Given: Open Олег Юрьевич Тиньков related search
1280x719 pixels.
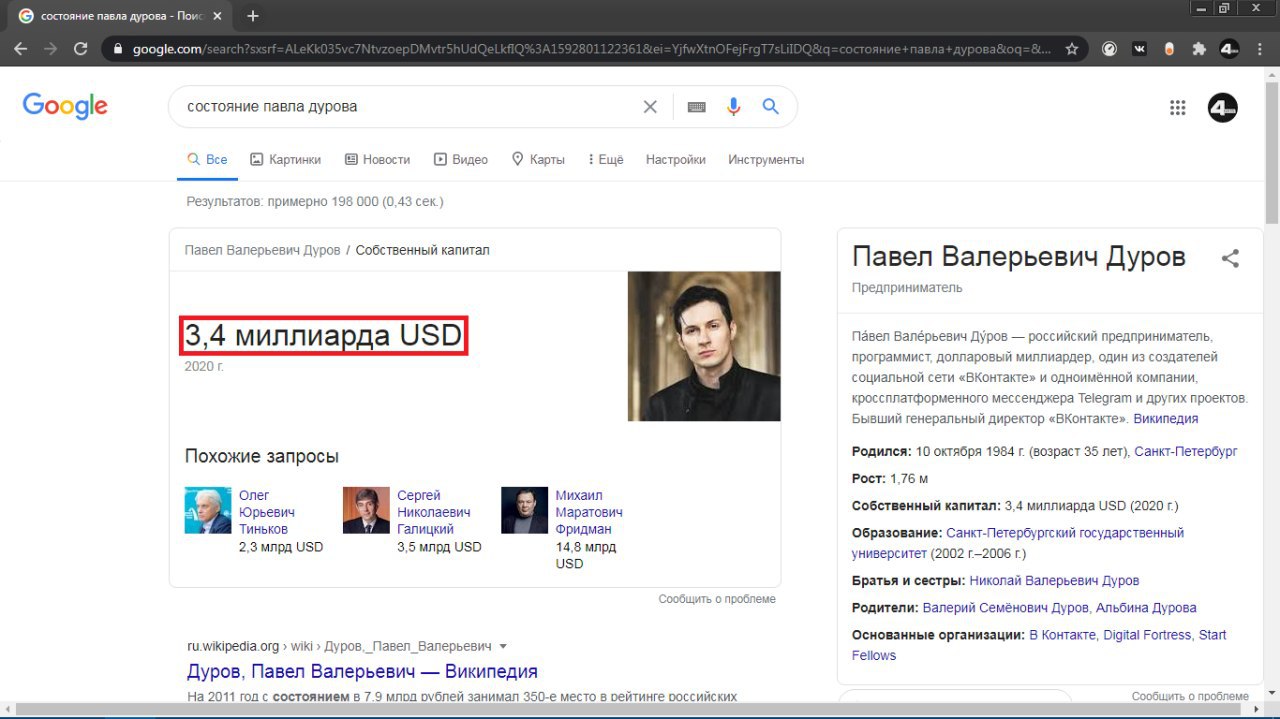Looking at the screenshot, I should [x=265, y=512].
